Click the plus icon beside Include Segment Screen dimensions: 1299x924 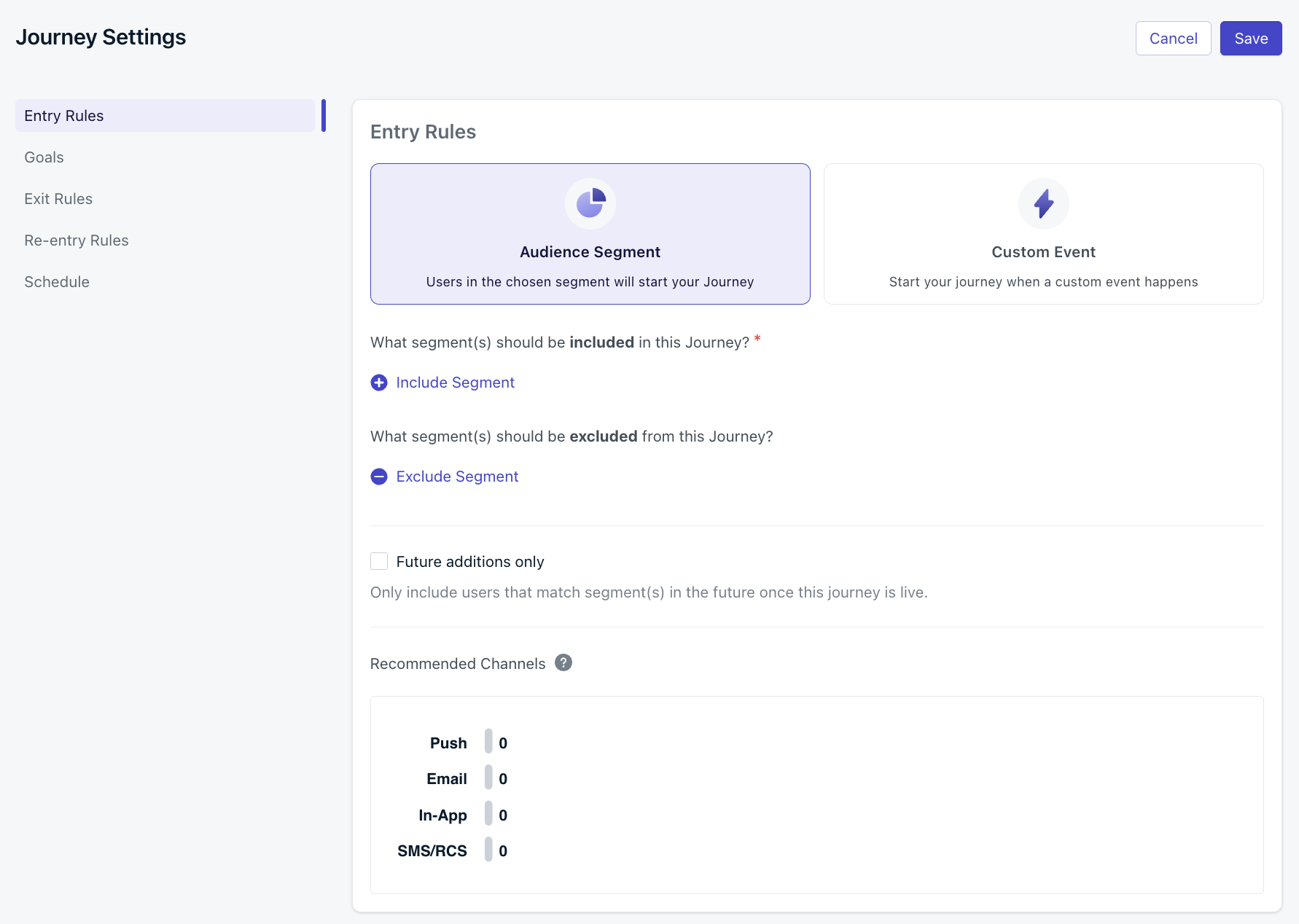379,382
